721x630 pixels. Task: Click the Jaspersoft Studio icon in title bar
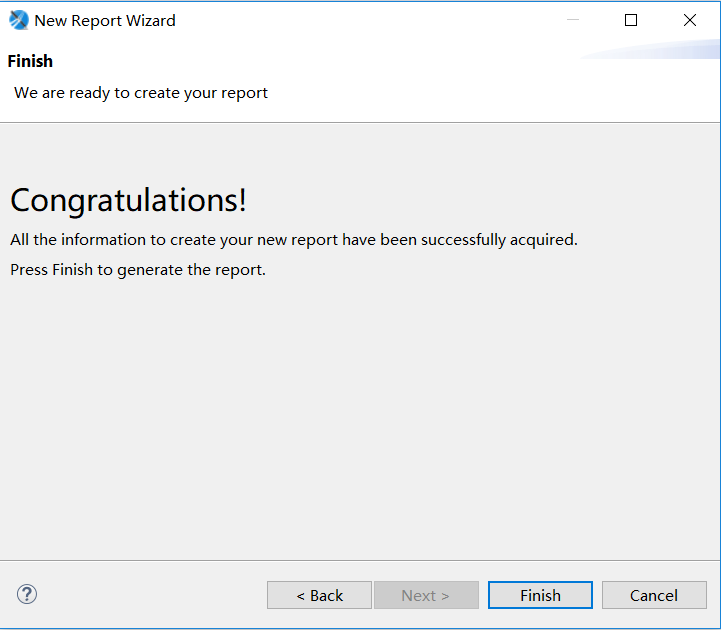pyautogui.click(x=19, y=20)
